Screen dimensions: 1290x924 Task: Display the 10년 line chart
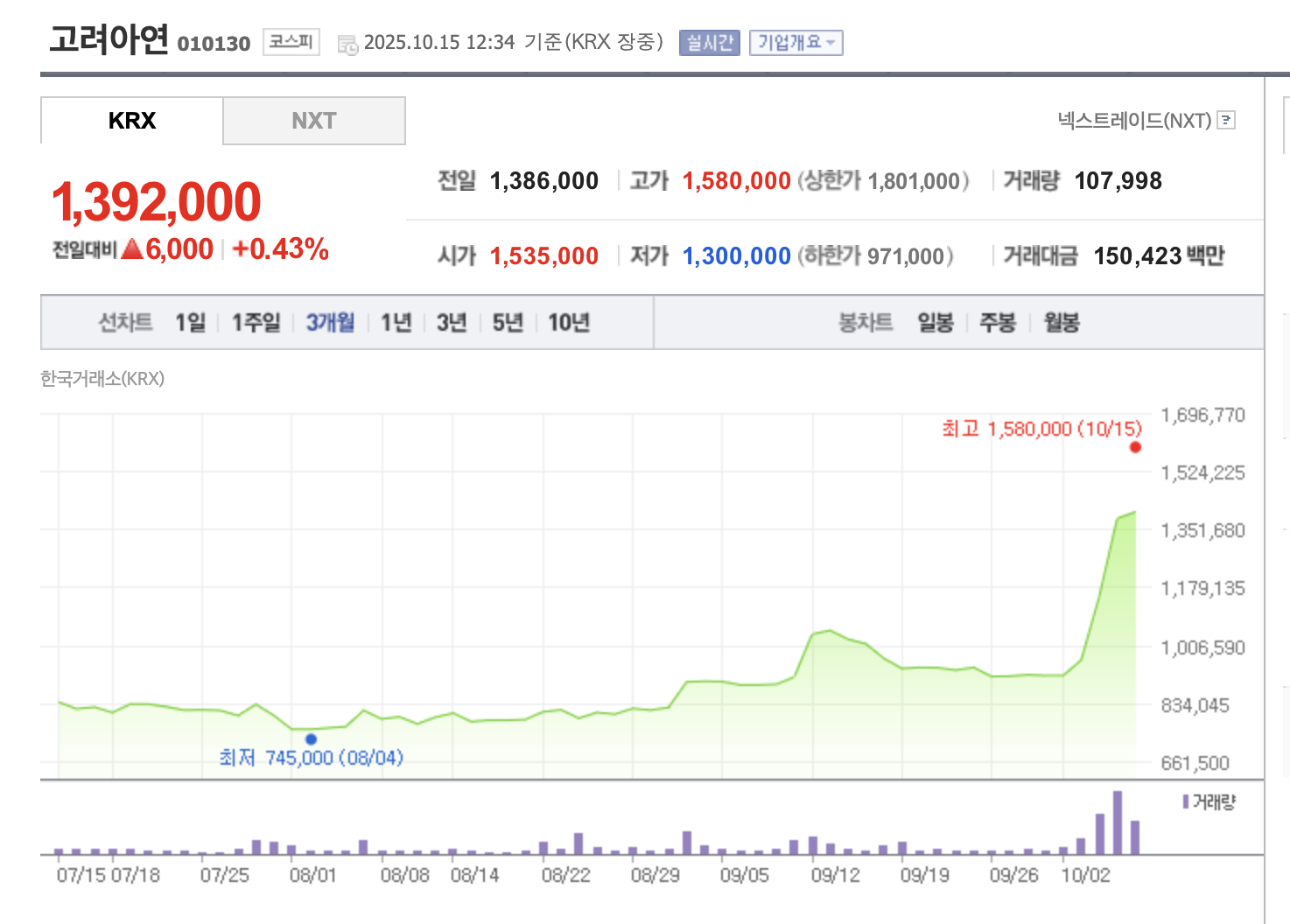[568, 323]
